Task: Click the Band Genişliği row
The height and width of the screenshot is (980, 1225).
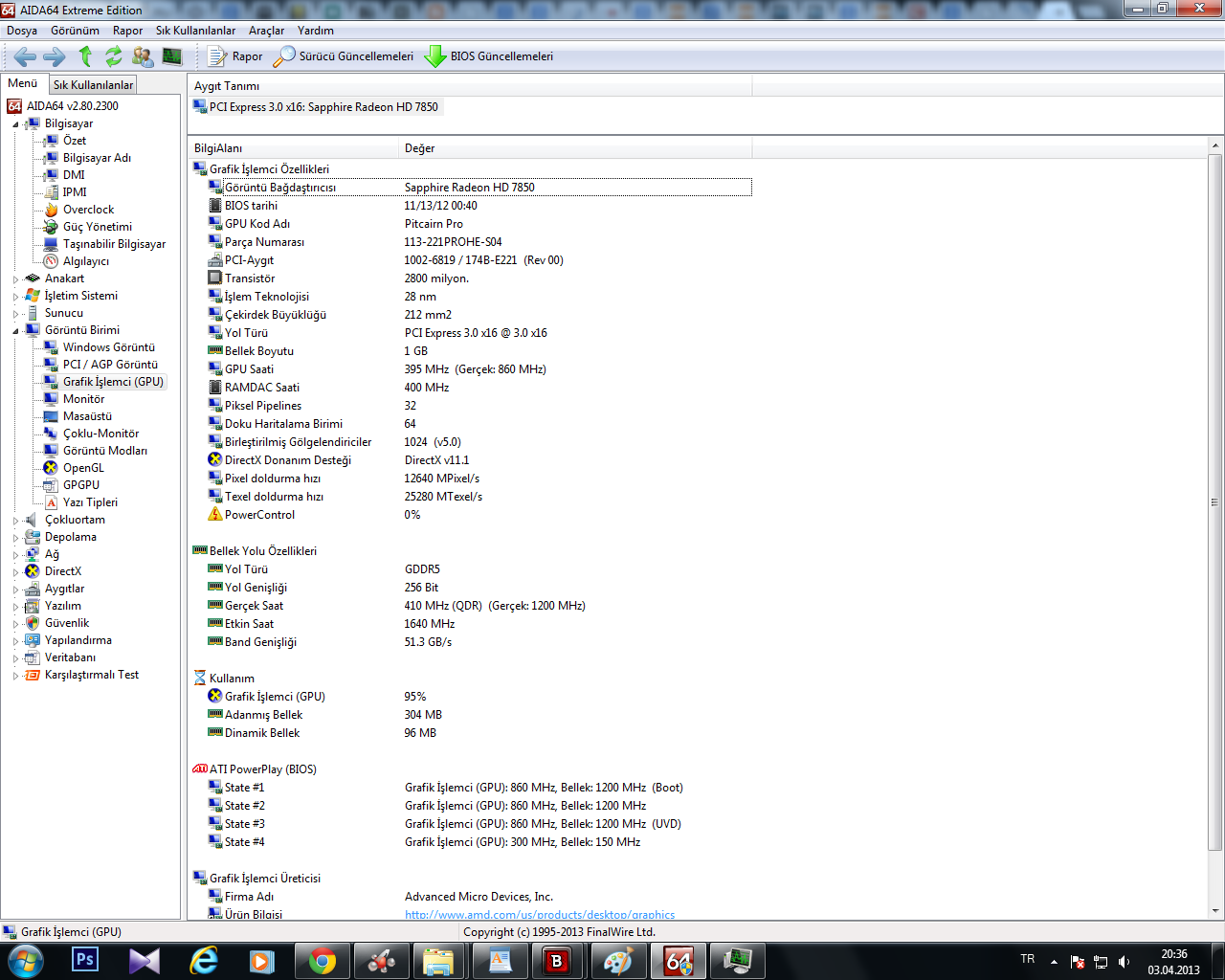Action: pyautogui.click(x=479, y=642)
